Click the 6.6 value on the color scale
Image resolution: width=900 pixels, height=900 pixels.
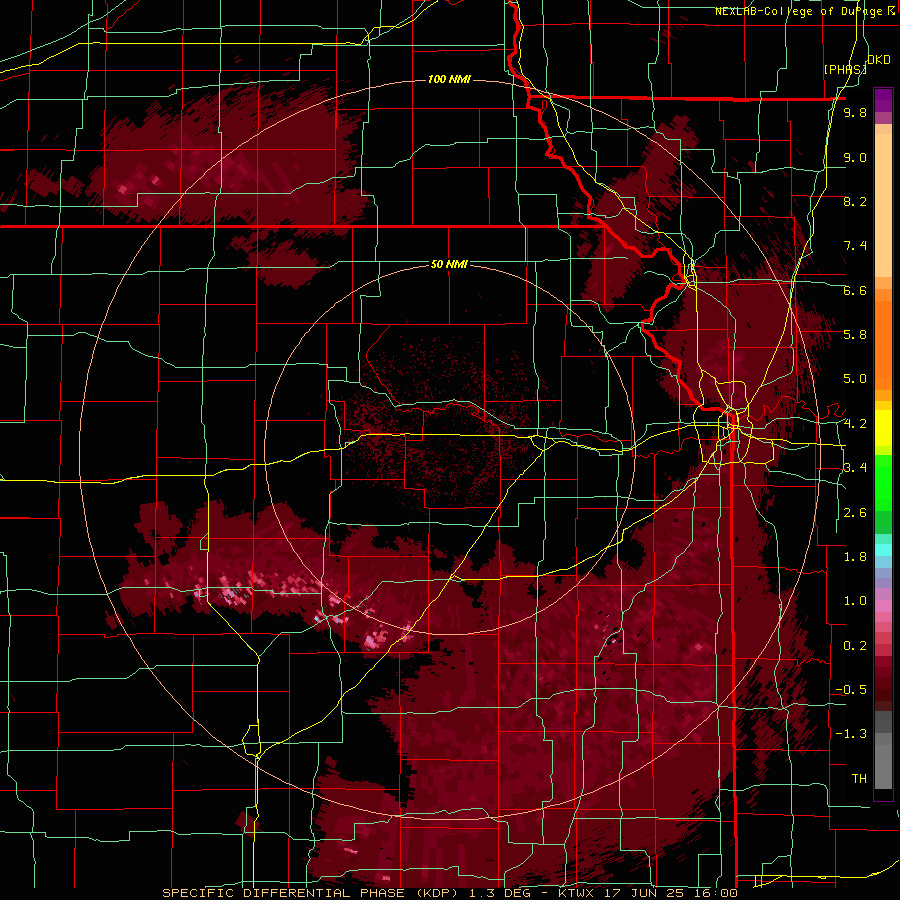[x=855, y=290]
